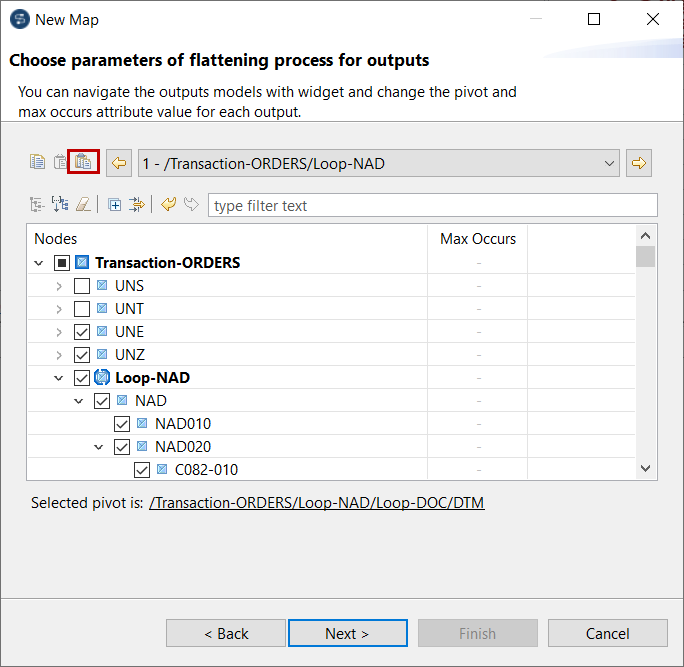
Task: Select the C082-010 tree item
Action: (206, 470)
